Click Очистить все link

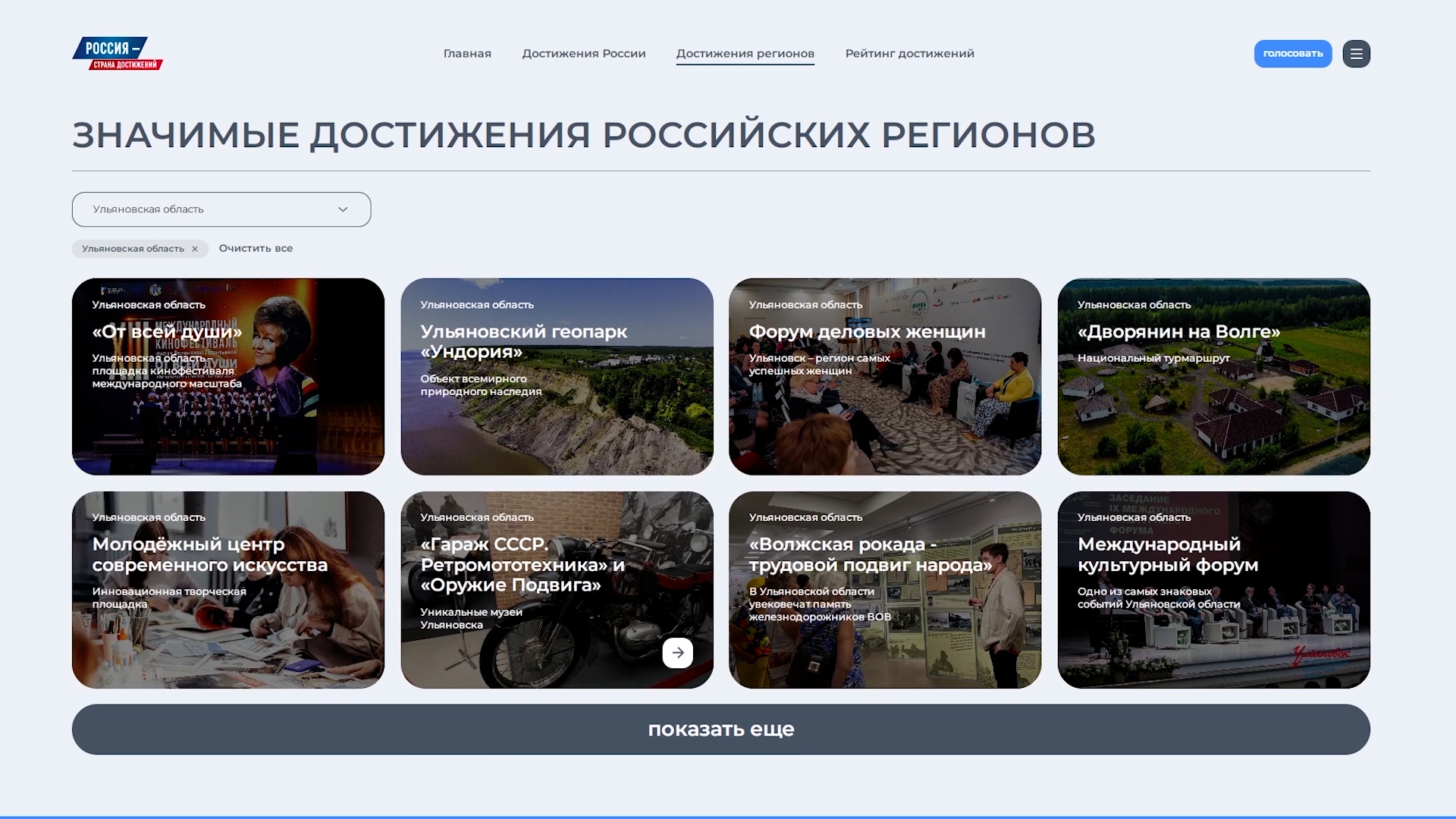tap(256, 249)
